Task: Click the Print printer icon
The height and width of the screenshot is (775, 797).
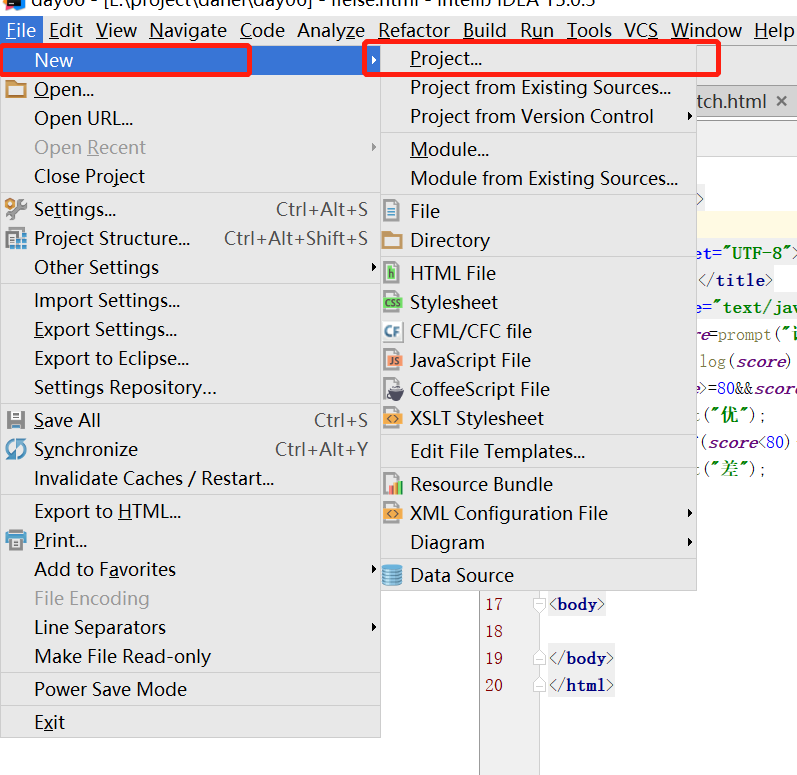Action: point(16,540)
